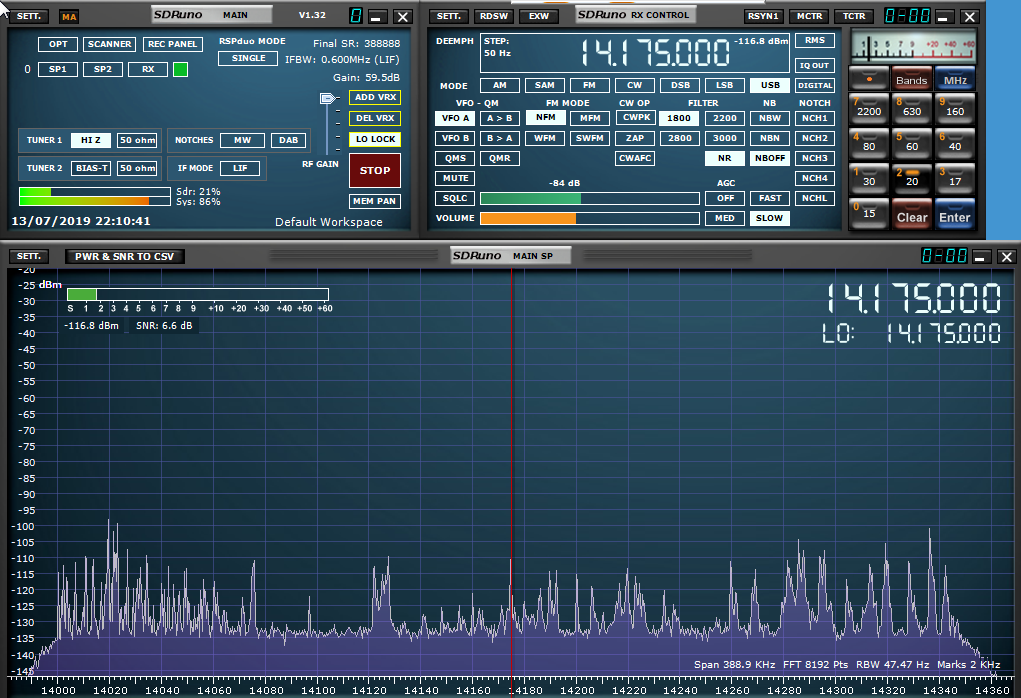Open the REC PANEL
Viewport: 1021px width, 698px height.
pos(173,44)
